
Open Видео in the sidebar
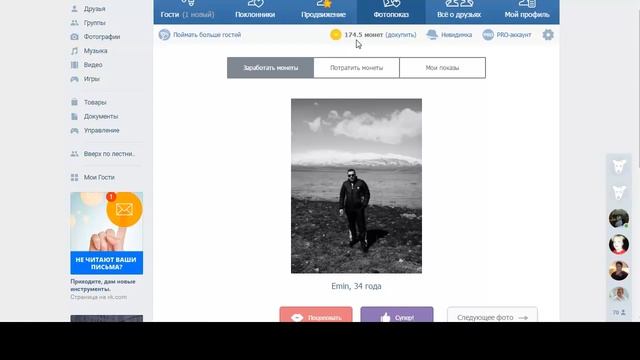(93, 65)
